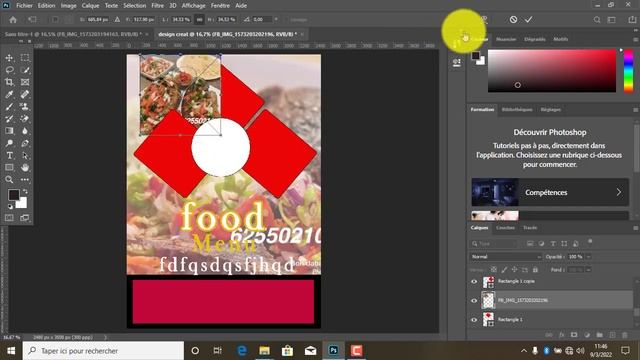Open the Opacité value dropdown arrow
640x360 pixels.
(588, 257)
